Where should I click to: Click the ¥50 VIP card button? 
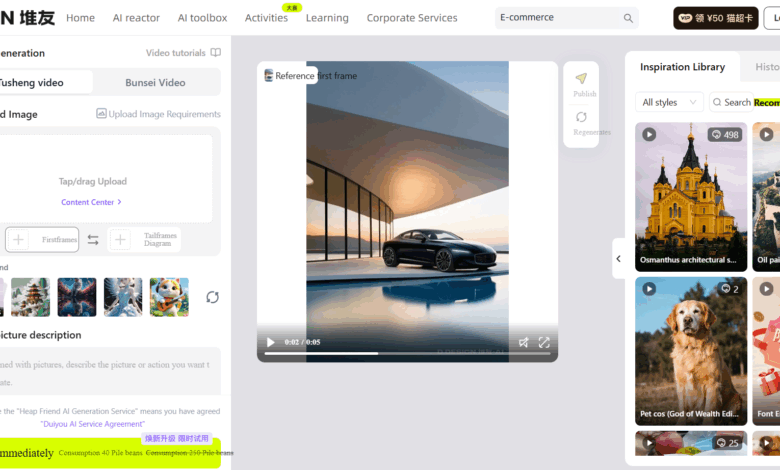click(x=729, y=18)
